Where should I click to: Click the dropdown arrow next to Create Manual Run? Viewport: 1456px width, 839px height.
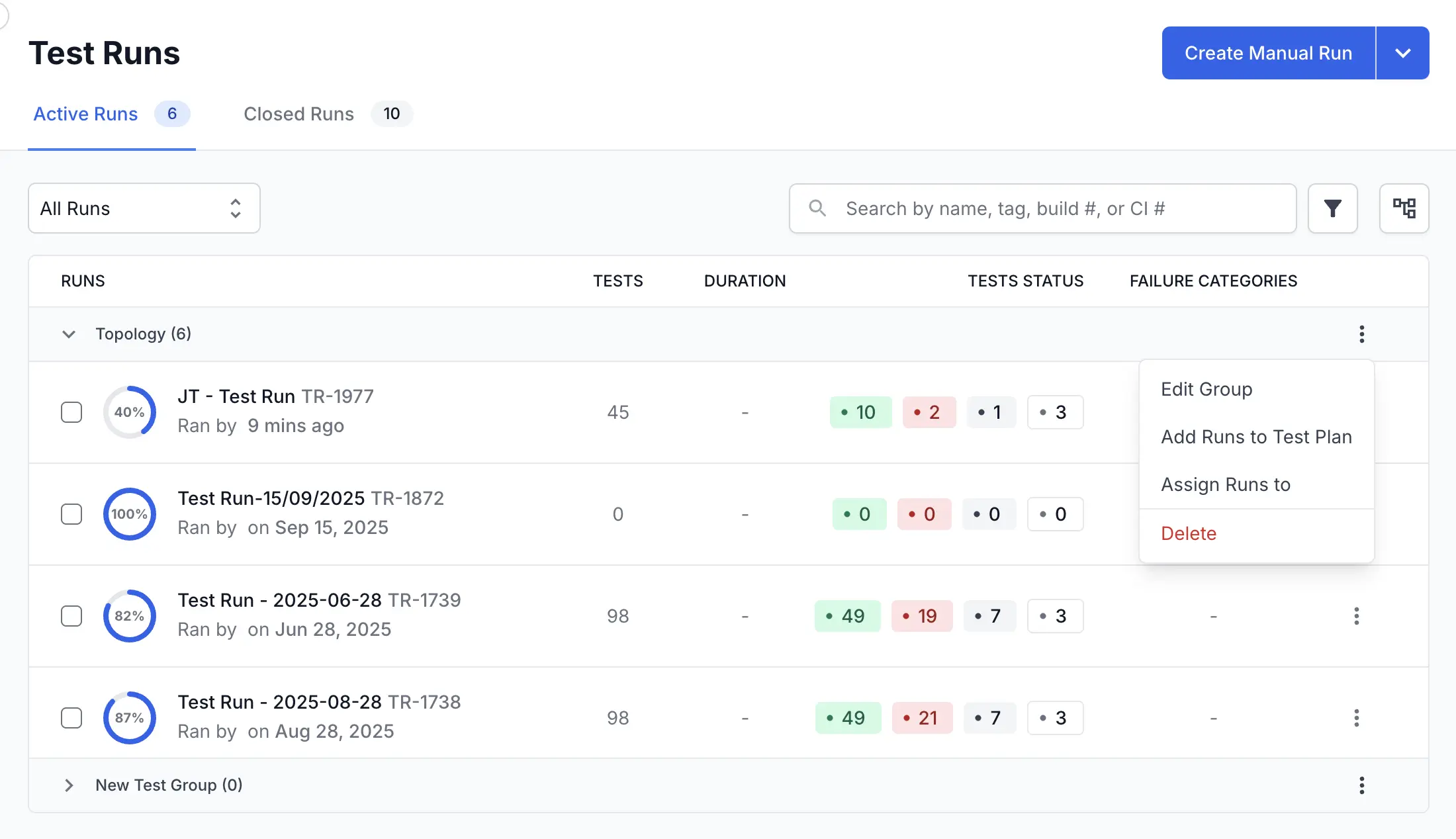pos(1402,52)
